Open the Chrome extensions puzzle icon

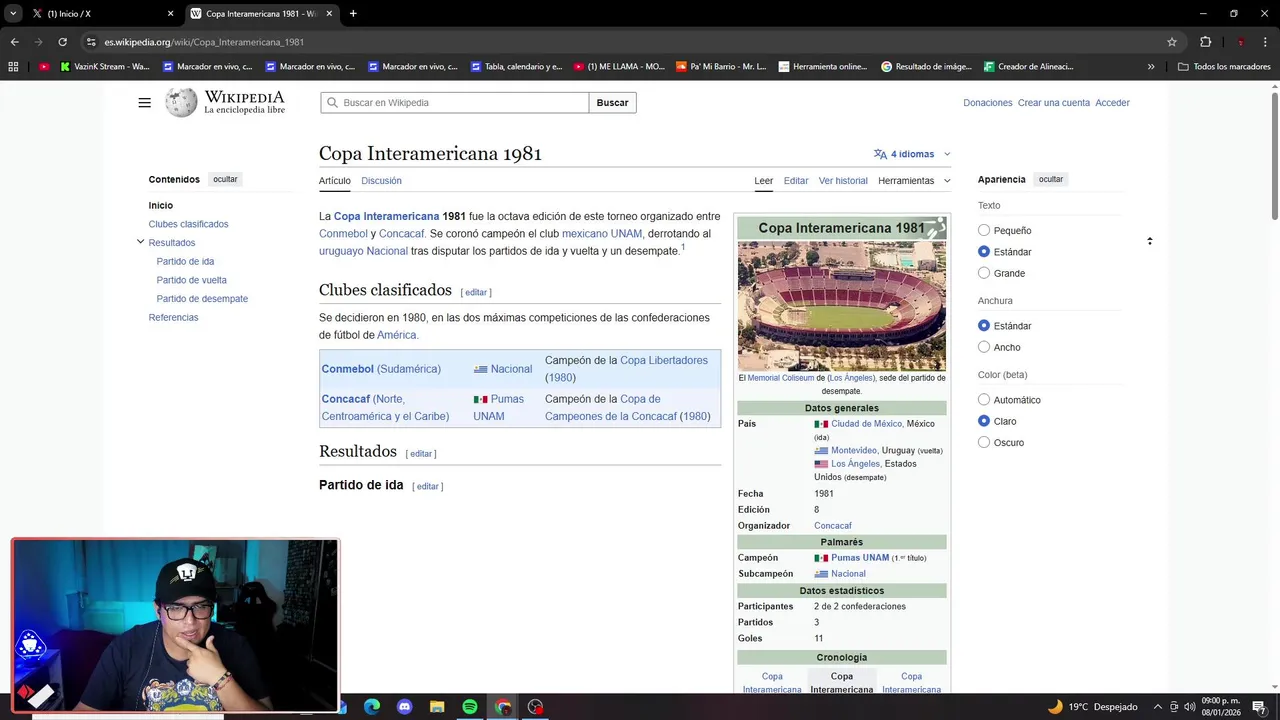coord(1205,42)
